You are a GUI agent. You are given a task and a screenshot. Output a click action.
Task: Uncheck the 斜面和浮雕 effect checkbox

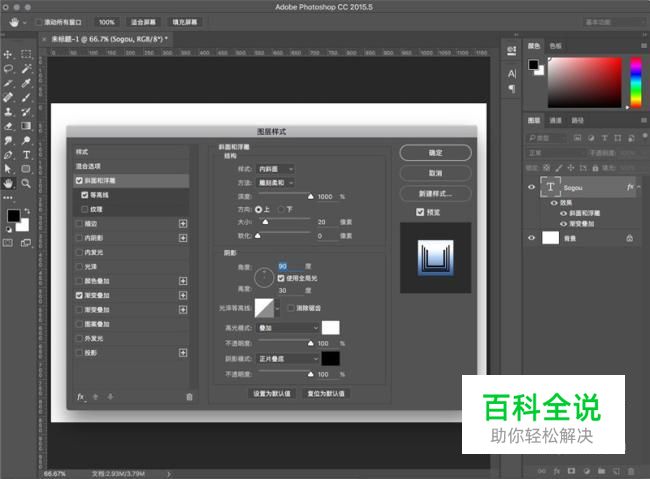[79, 180]
